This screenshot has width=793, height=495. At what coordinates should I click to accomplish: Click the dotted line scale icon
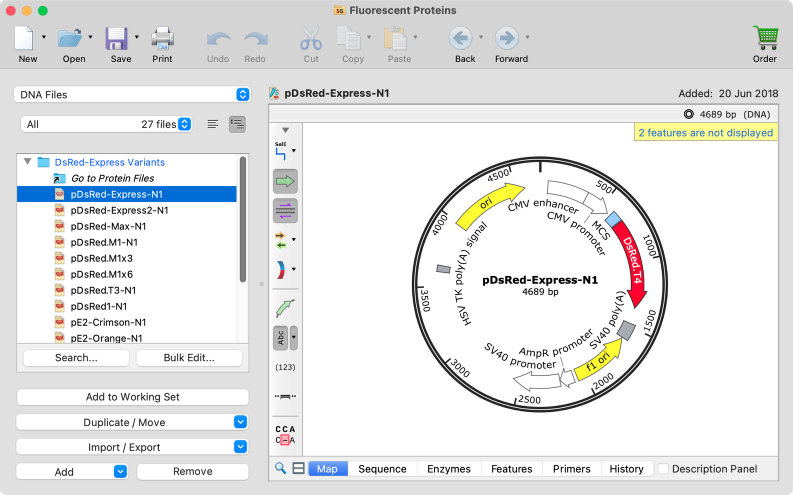pyautogui.click(x=285, y=396)
